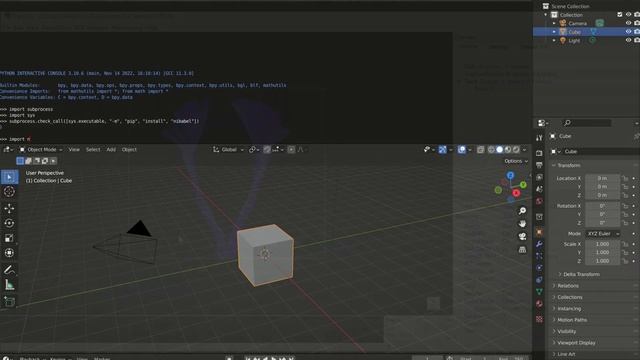Open the viewport Options dropdown
Viewport: 640px width, 360px height.
[516, 161]
